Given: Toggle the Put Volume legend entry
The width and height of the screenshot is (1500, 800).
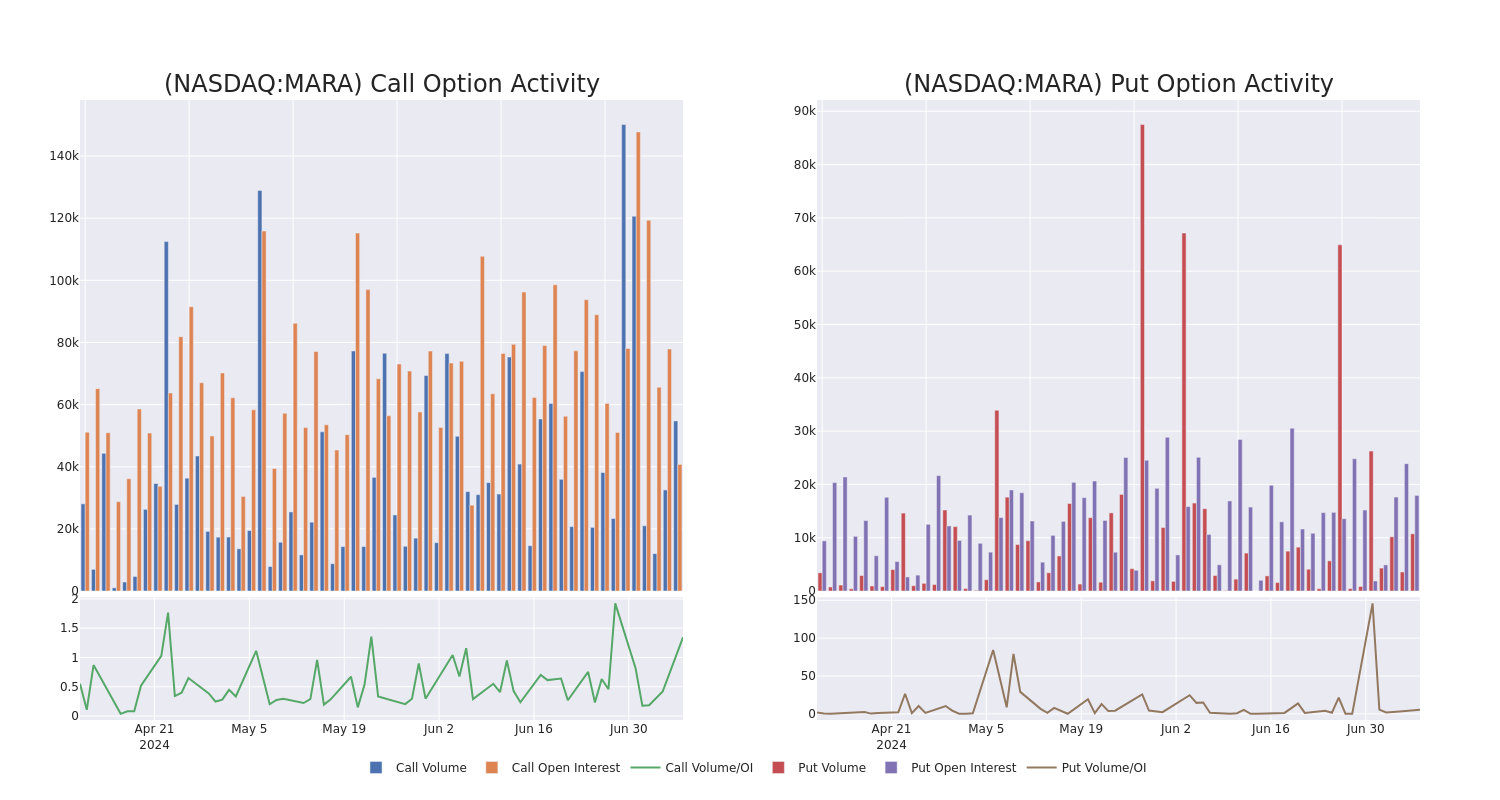Looking at the screenshot, I should pos(819,768).
